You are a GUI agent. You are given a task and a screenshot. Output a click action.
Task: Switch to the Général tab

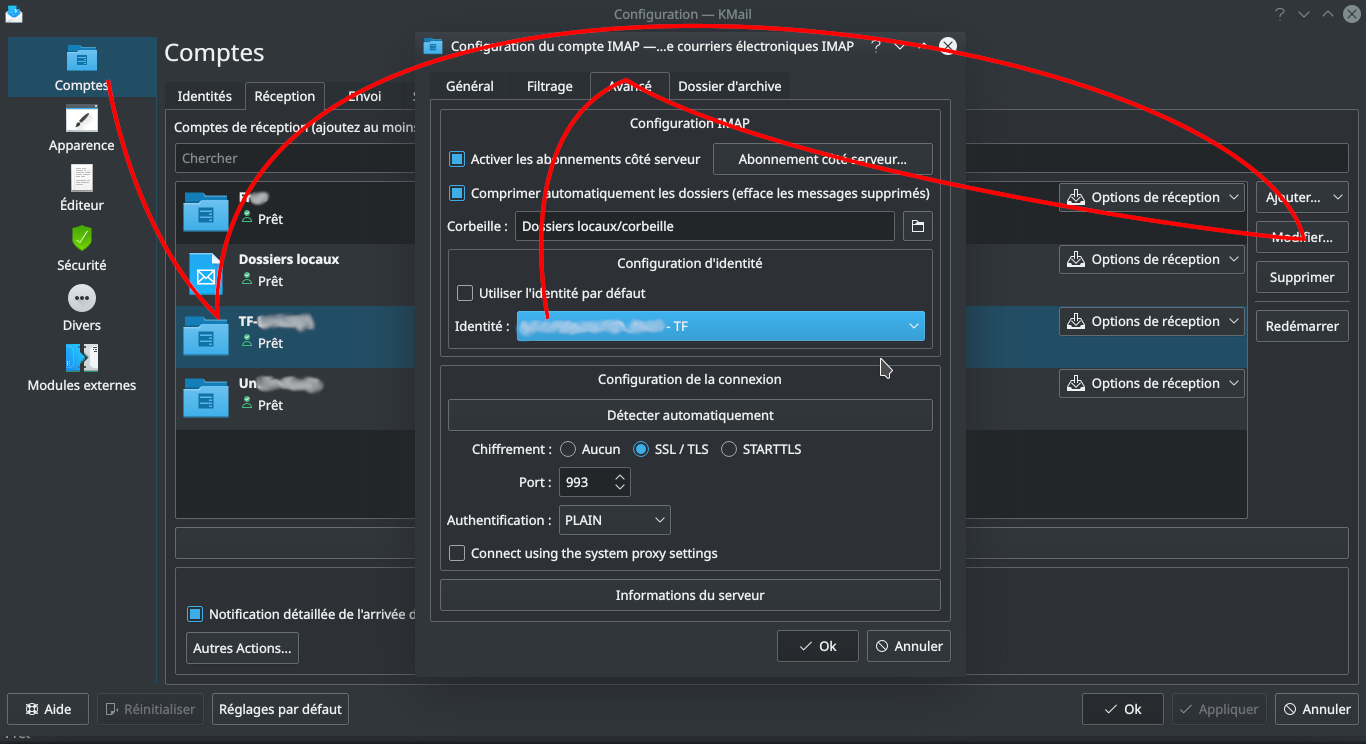point(470,86)
